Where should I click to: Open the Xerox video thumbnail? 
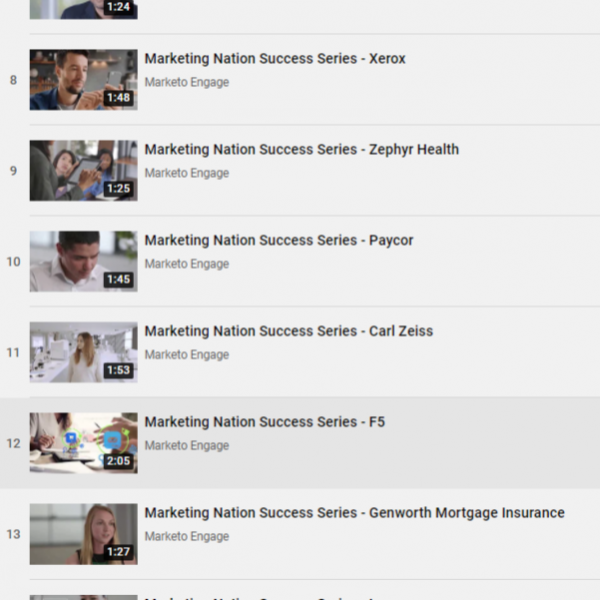[83, 80]
